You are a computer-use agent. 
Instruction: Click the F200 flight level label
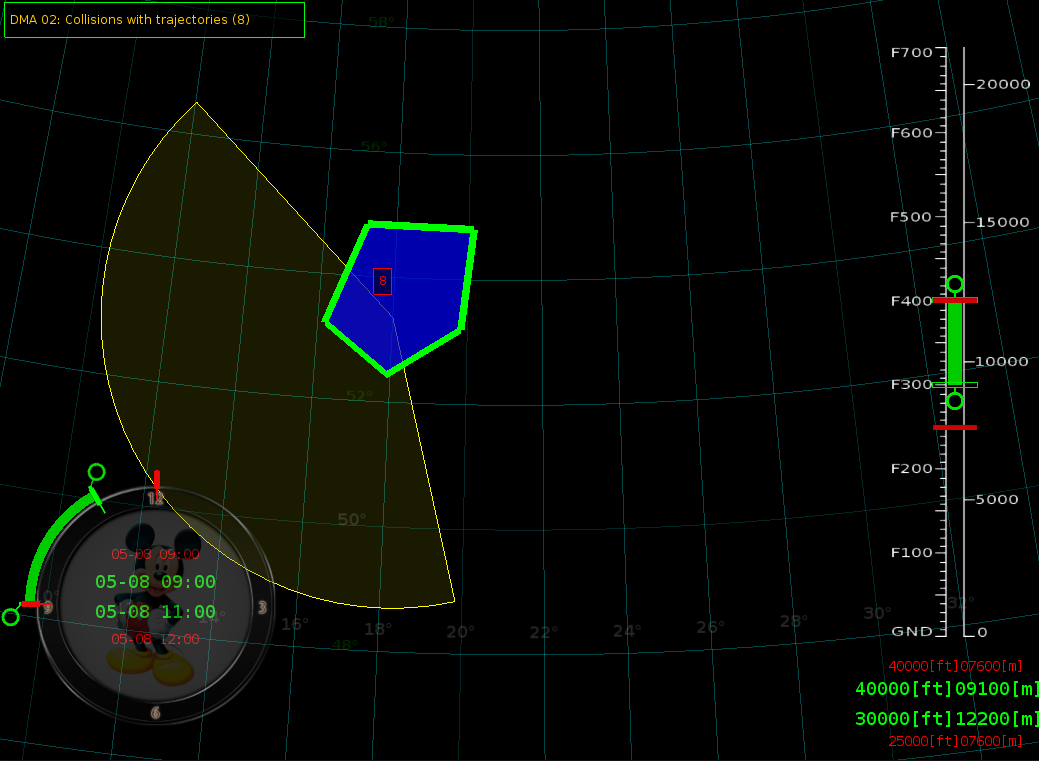(912, 468)
